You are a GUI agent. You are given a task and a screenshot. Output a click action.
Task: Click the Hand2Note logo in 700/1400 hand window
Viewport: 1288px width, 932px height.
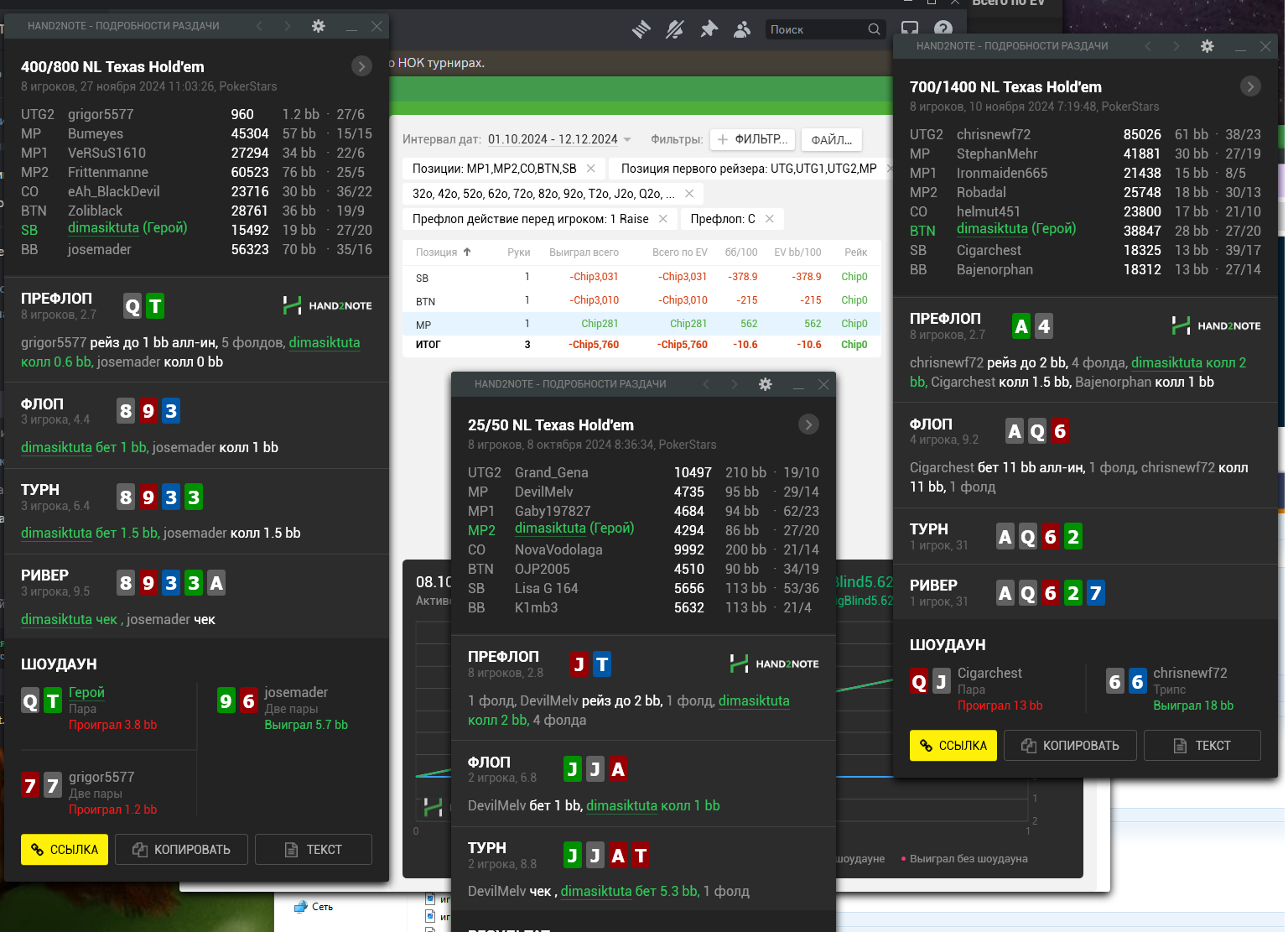pyautogui.click(x=1217, y=325)
